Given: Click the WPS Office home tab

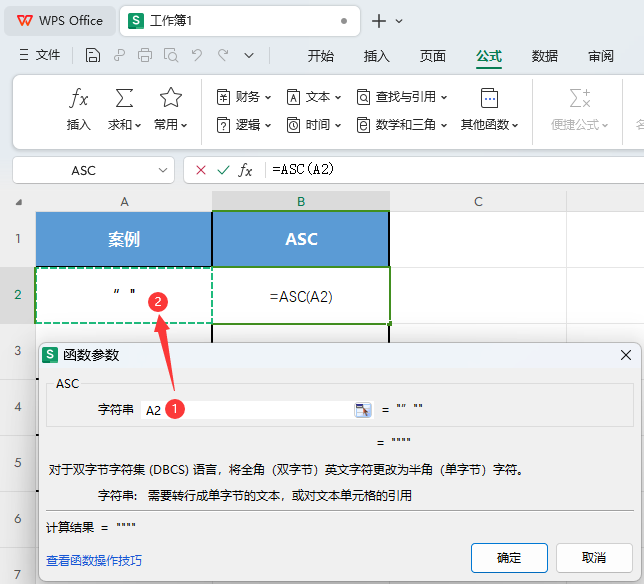Looking at the screenshot, I should pos(60,21).
